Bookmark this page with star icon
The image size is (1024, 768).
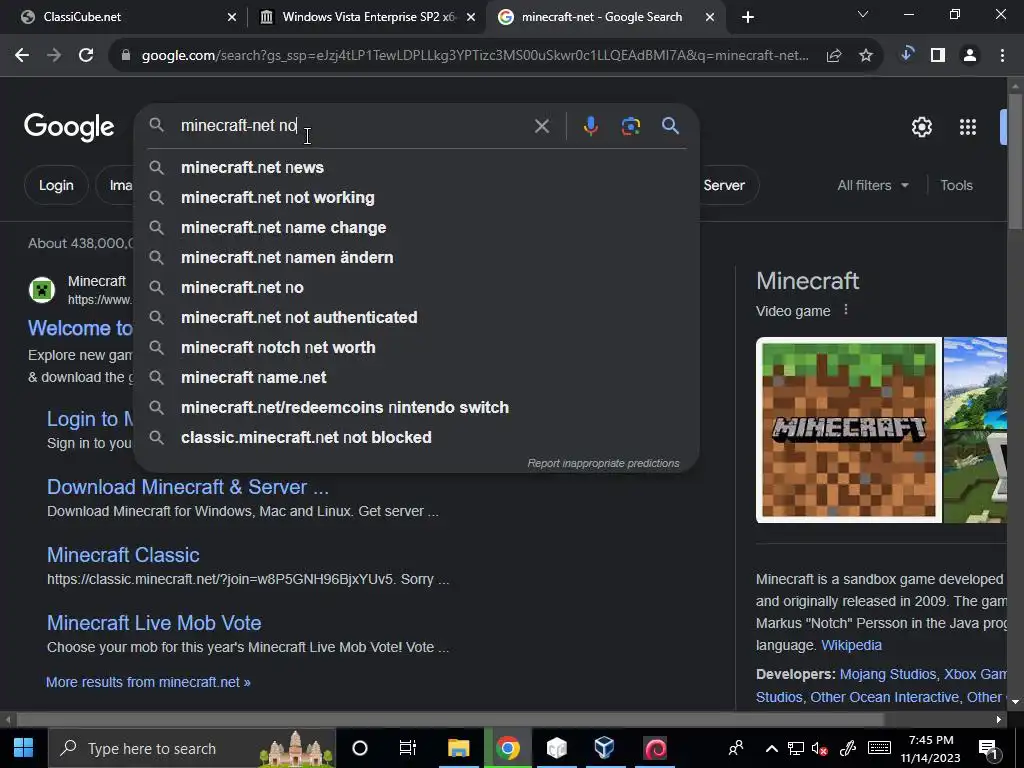tap(865, 56)
